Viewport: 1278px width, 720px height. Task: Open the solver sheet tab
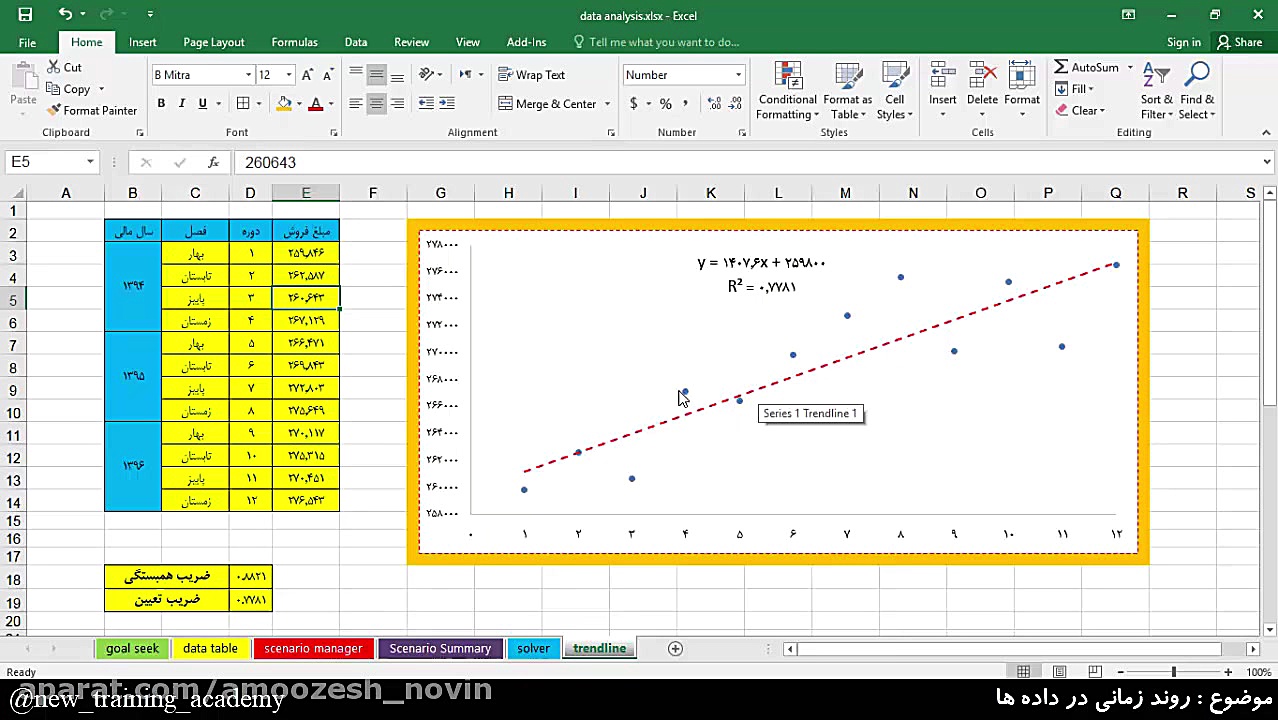coord(533,648)
